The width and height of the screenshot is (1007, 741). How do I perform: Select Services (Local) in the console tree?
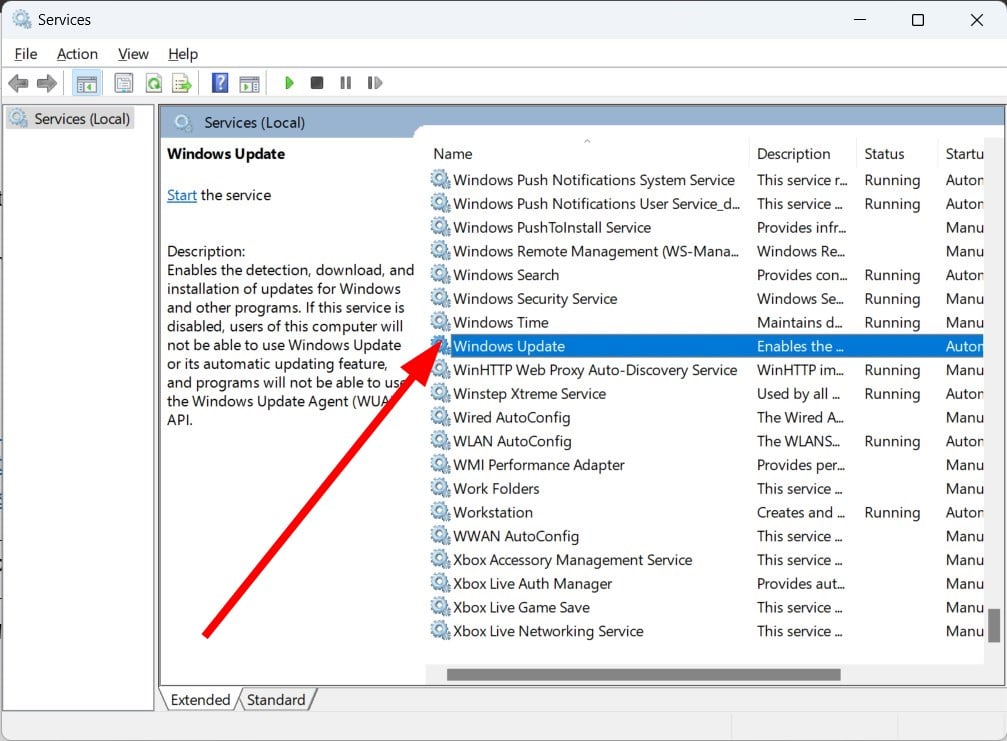(x=71, y=119)
